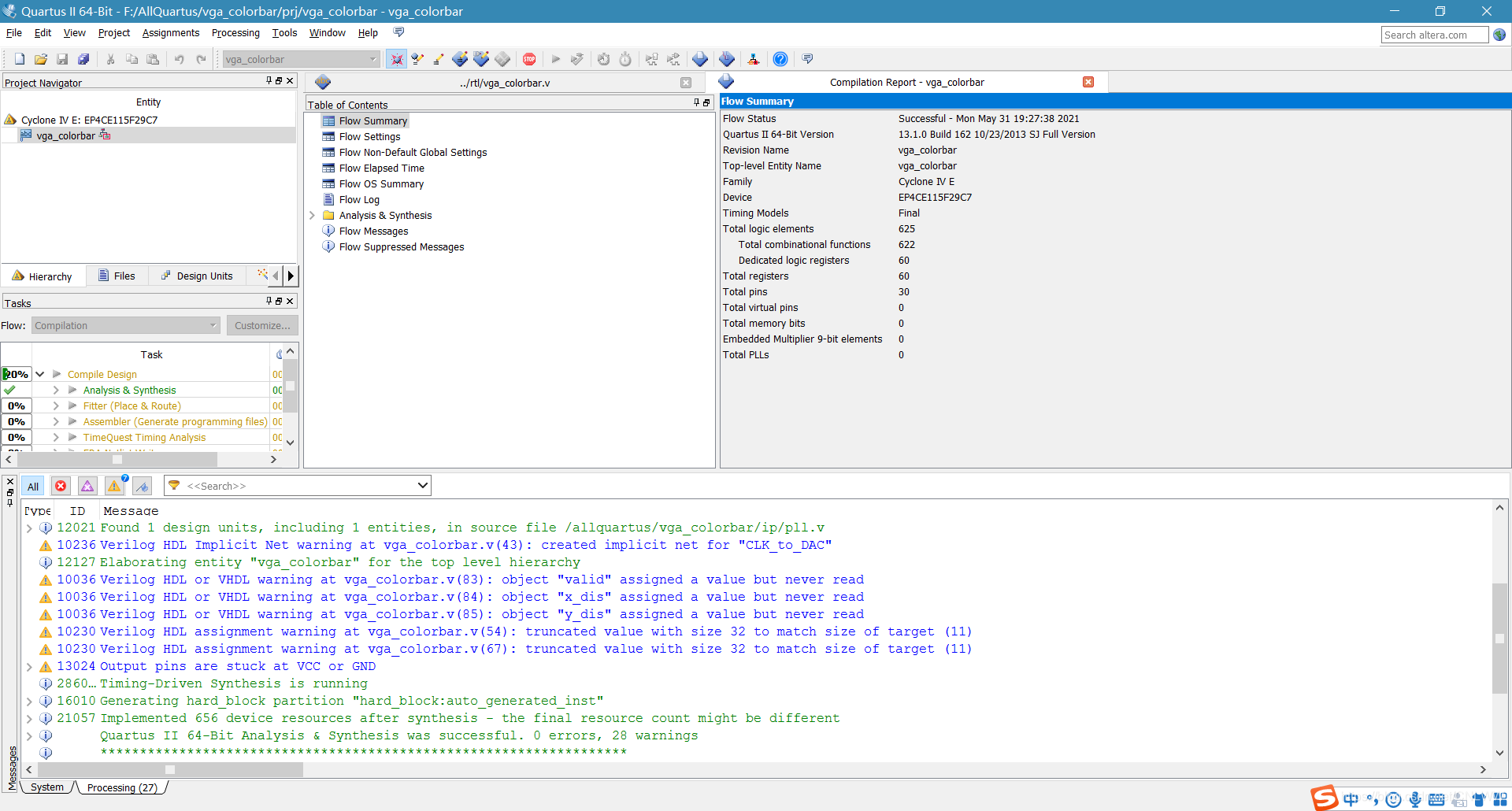1512x811 pixels.
Task: Click the speech bubble icon beside Help menu
Action: [398, 32]
